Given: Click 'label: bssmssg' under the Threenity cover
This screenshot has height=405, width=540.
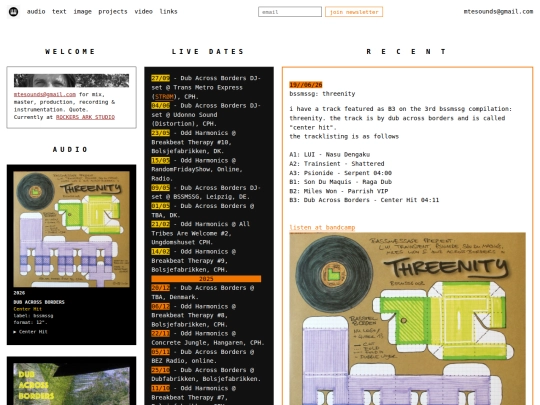Looking at the screenshot, I should click(x=33, y=315).
